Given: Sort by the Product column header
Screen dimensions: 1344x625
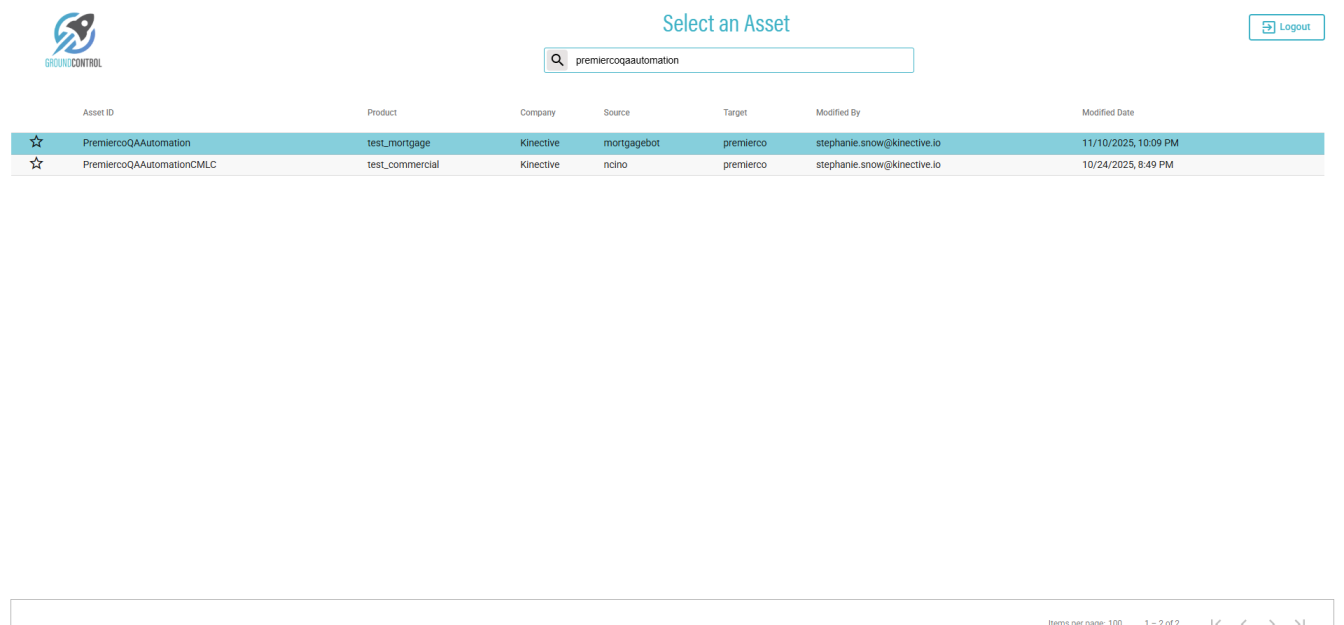Looking at the screenshot, I should tap(382, 113).
